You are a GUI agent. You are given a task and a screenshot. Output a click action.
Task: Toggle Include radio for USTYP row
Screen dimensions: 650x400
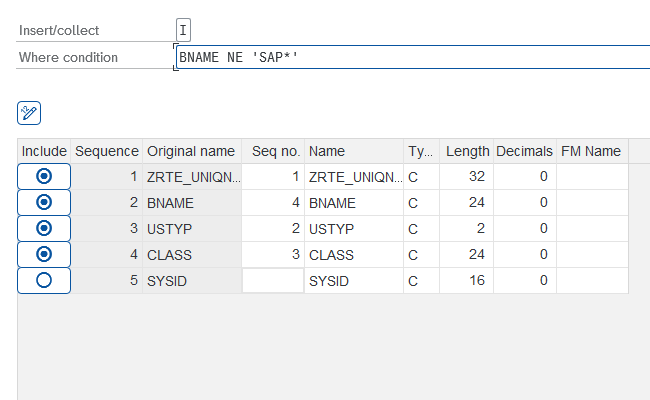pos(43,229)
